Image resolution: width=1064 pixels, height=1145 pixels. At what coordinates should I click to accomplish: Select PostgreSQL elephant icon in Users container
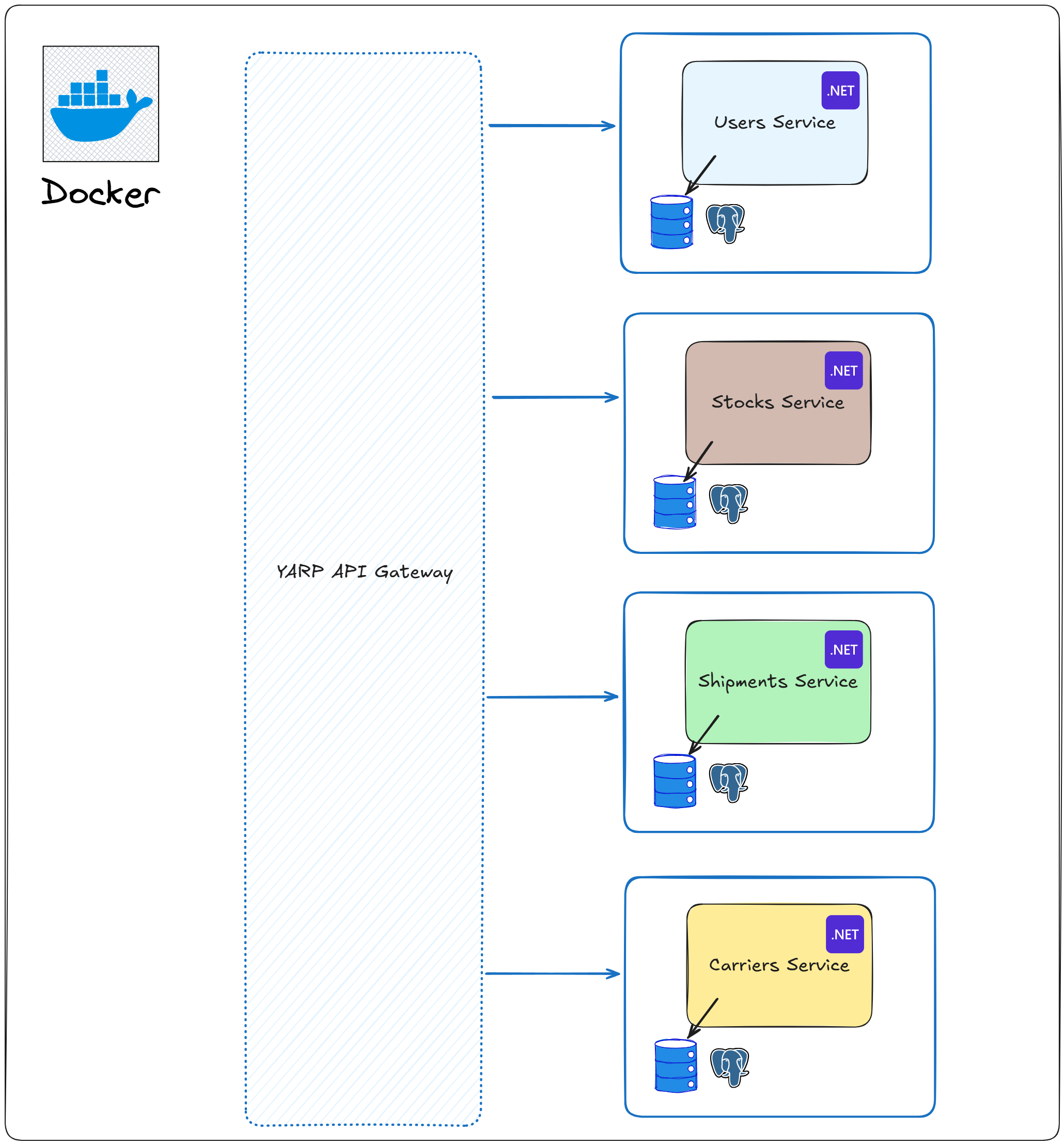726,223
